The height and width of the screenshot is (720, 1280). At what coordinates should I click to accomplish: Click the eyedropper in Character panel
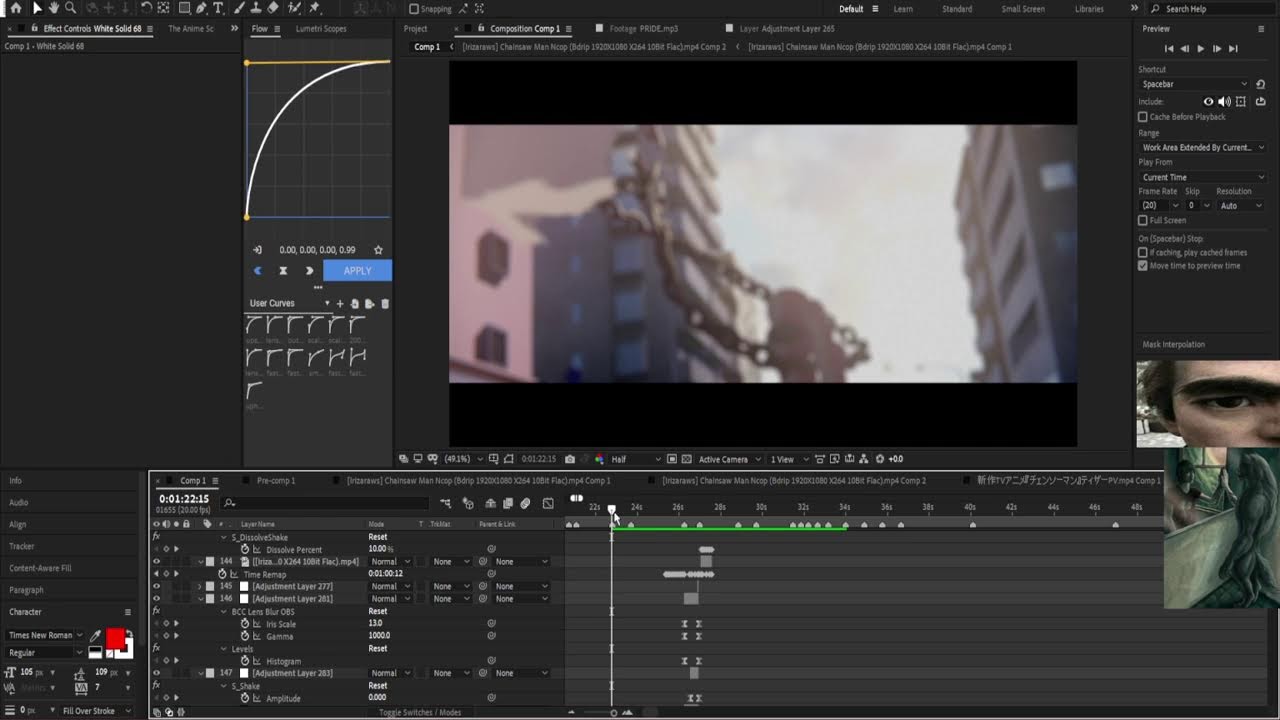96,635
